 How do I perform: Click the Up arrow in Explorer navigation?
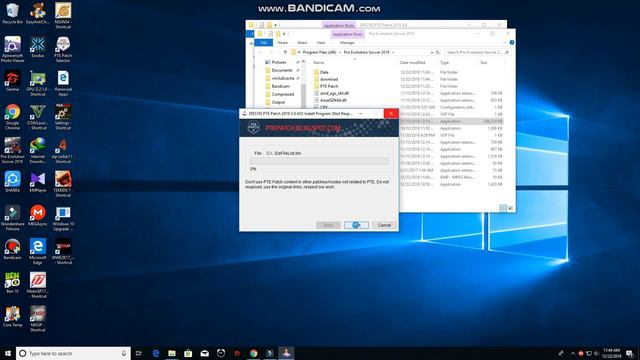click(285, 52)
